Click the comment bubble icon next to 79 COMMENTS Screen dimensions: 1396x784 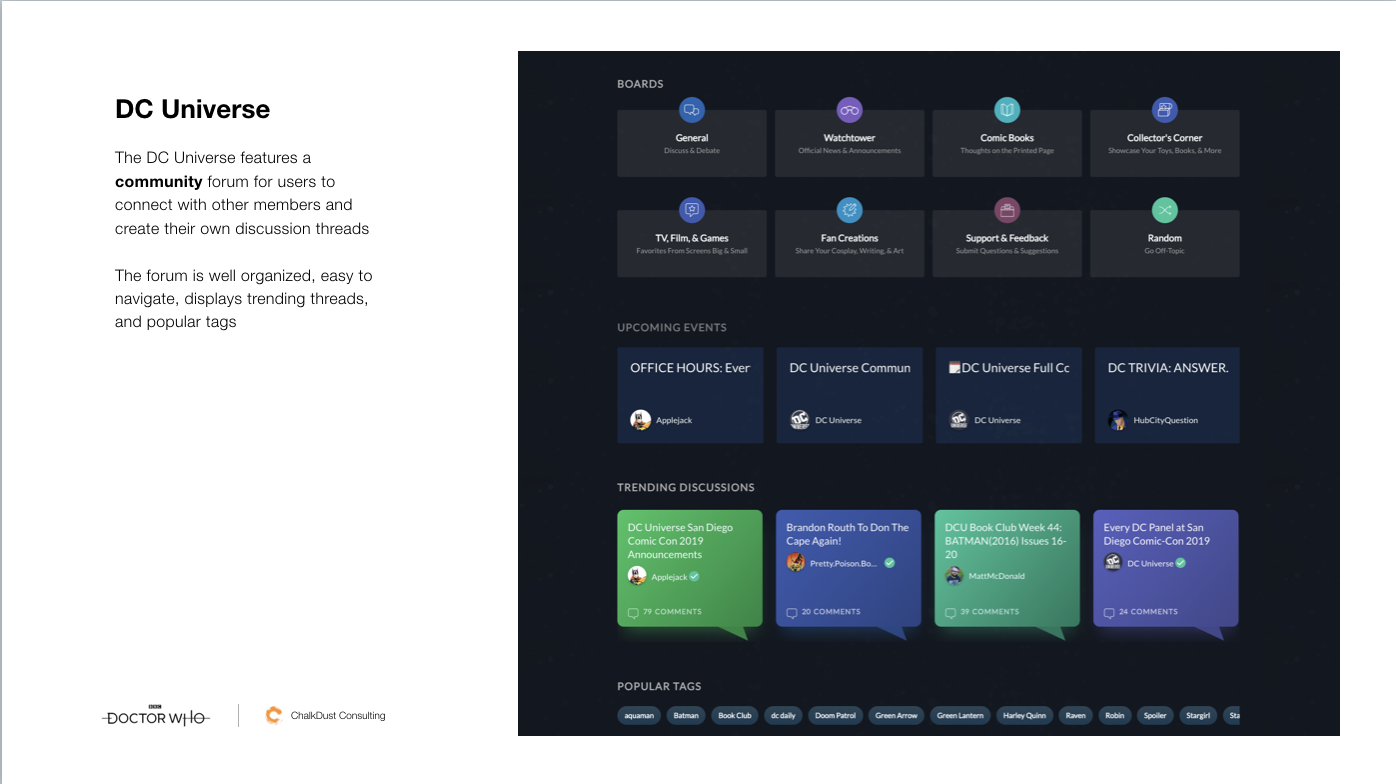click(633, 612)
